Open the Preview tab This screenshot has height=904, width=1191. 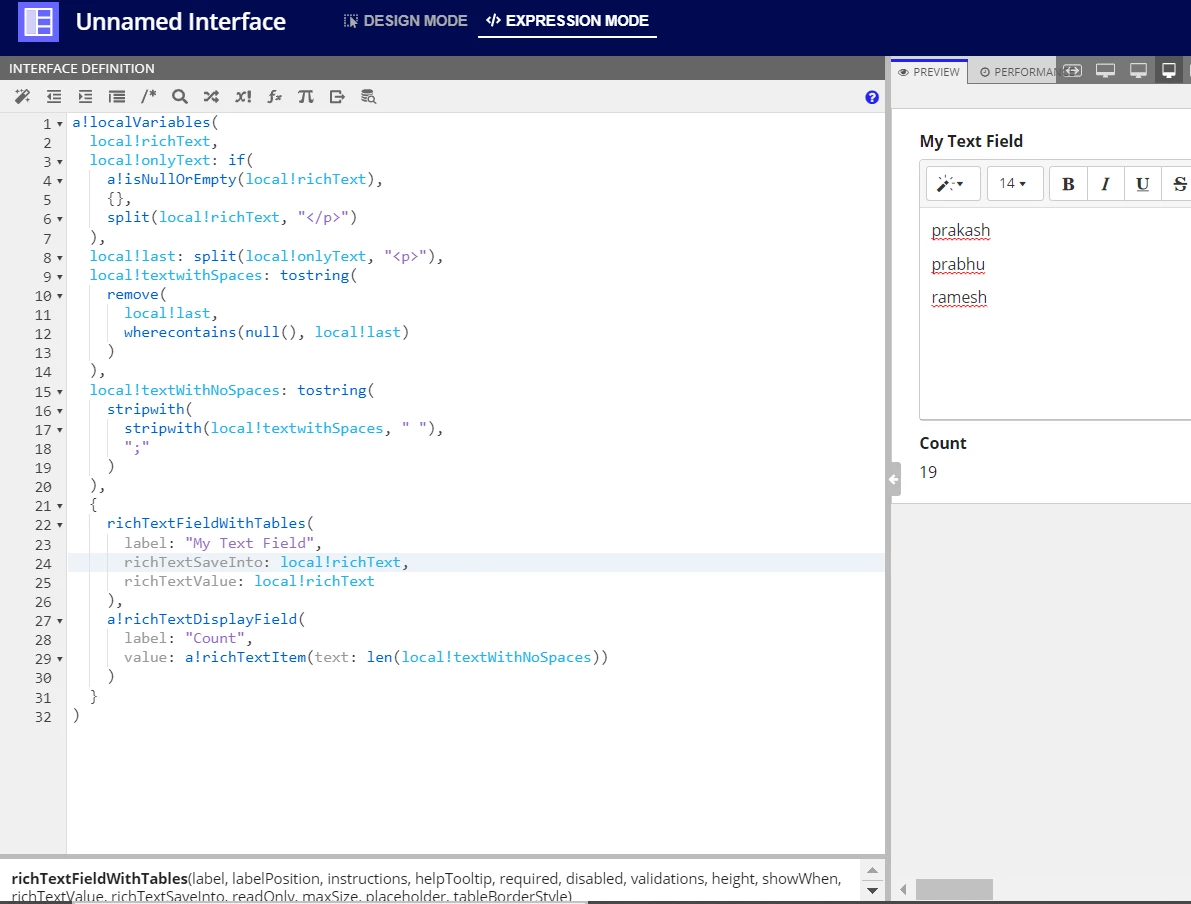click(929, 72)
